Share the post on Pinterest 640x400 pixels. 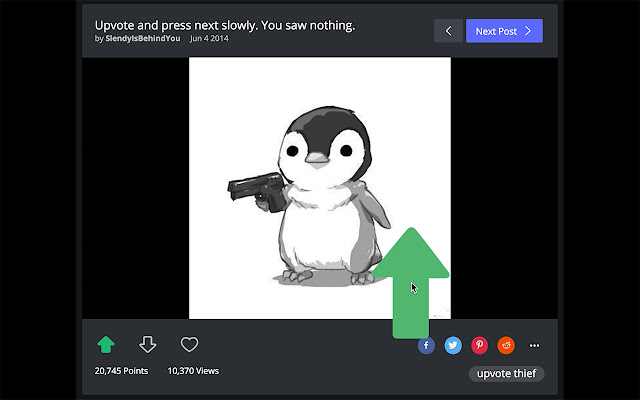pyautogui.click(x=480, y=345)
